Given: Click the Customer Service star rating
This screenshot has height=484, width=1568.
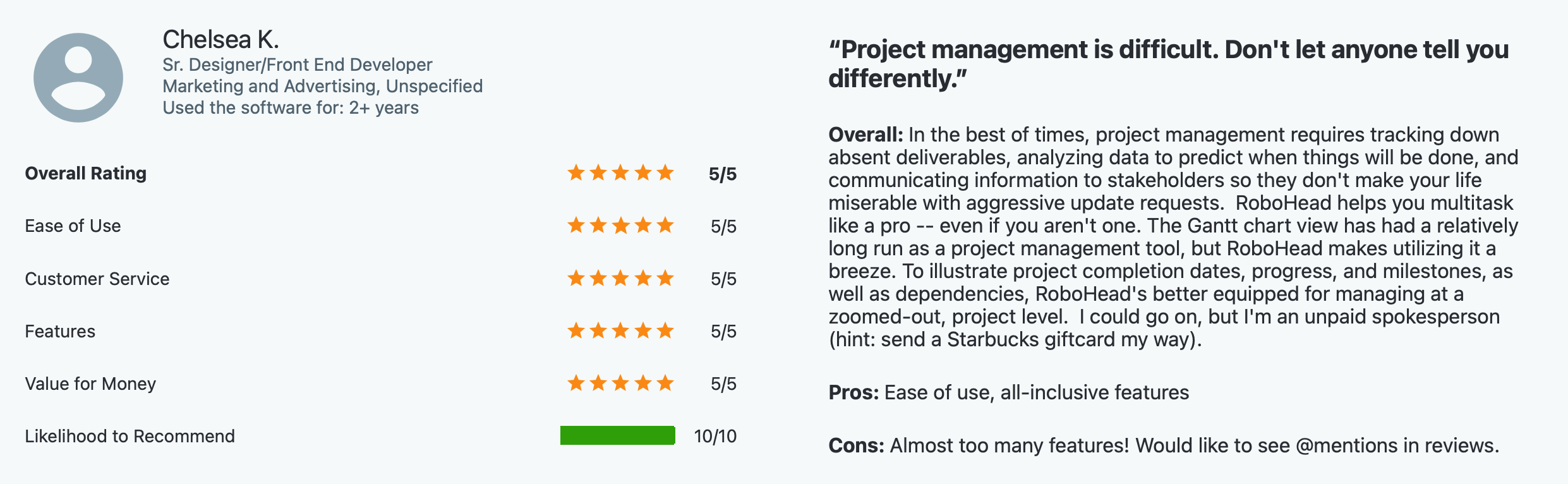Looking at the screenshot, I should (x=620, y=278).
